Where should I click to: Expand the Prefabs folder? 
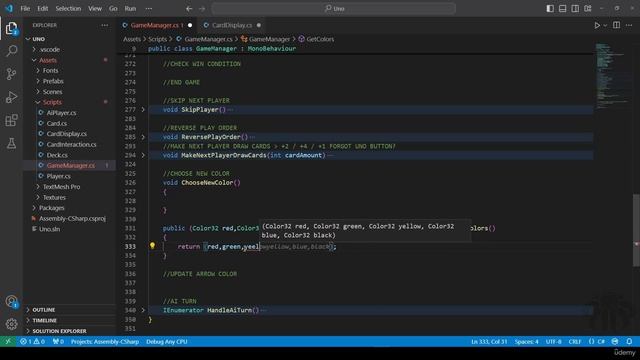tap(53, 81)
